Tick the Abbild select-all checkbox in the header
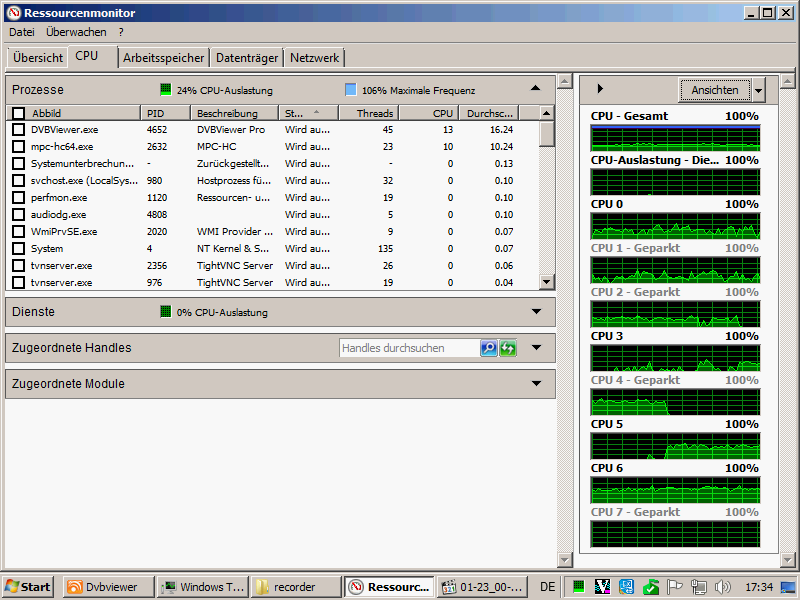 point(18,113)
